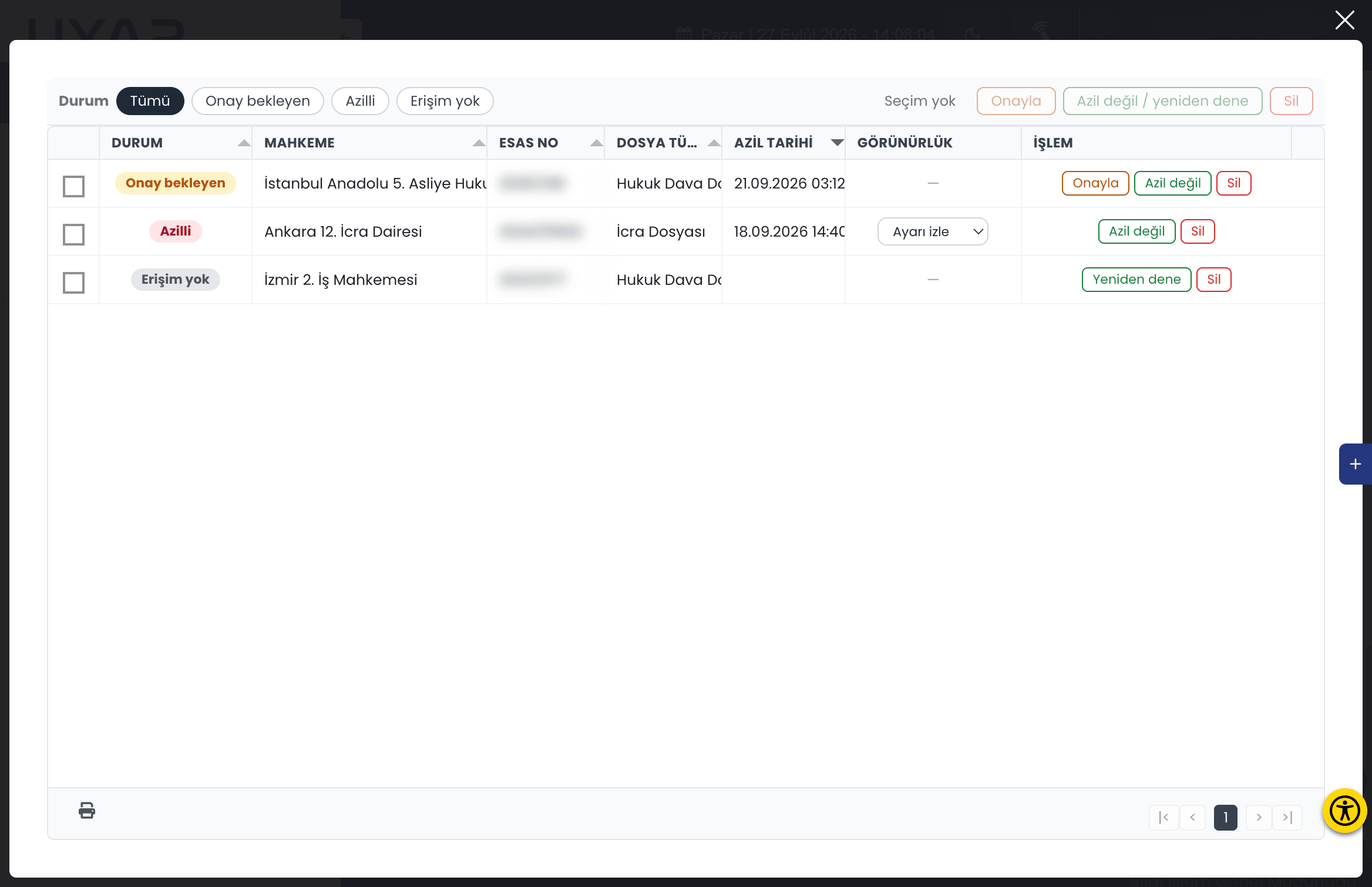Open the Ayarı izle visibility dropdown
The height and width of the screenshot is (887, 1372).
933,231
